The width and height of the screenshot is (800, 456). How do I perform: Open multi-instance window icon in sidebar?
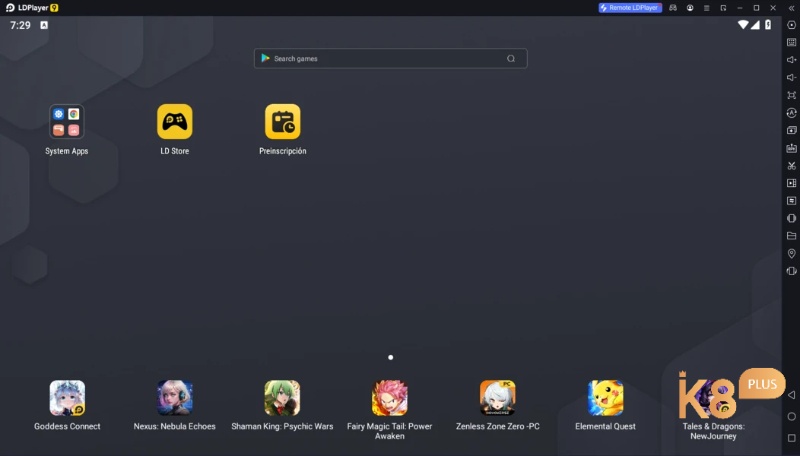(791, 131)
